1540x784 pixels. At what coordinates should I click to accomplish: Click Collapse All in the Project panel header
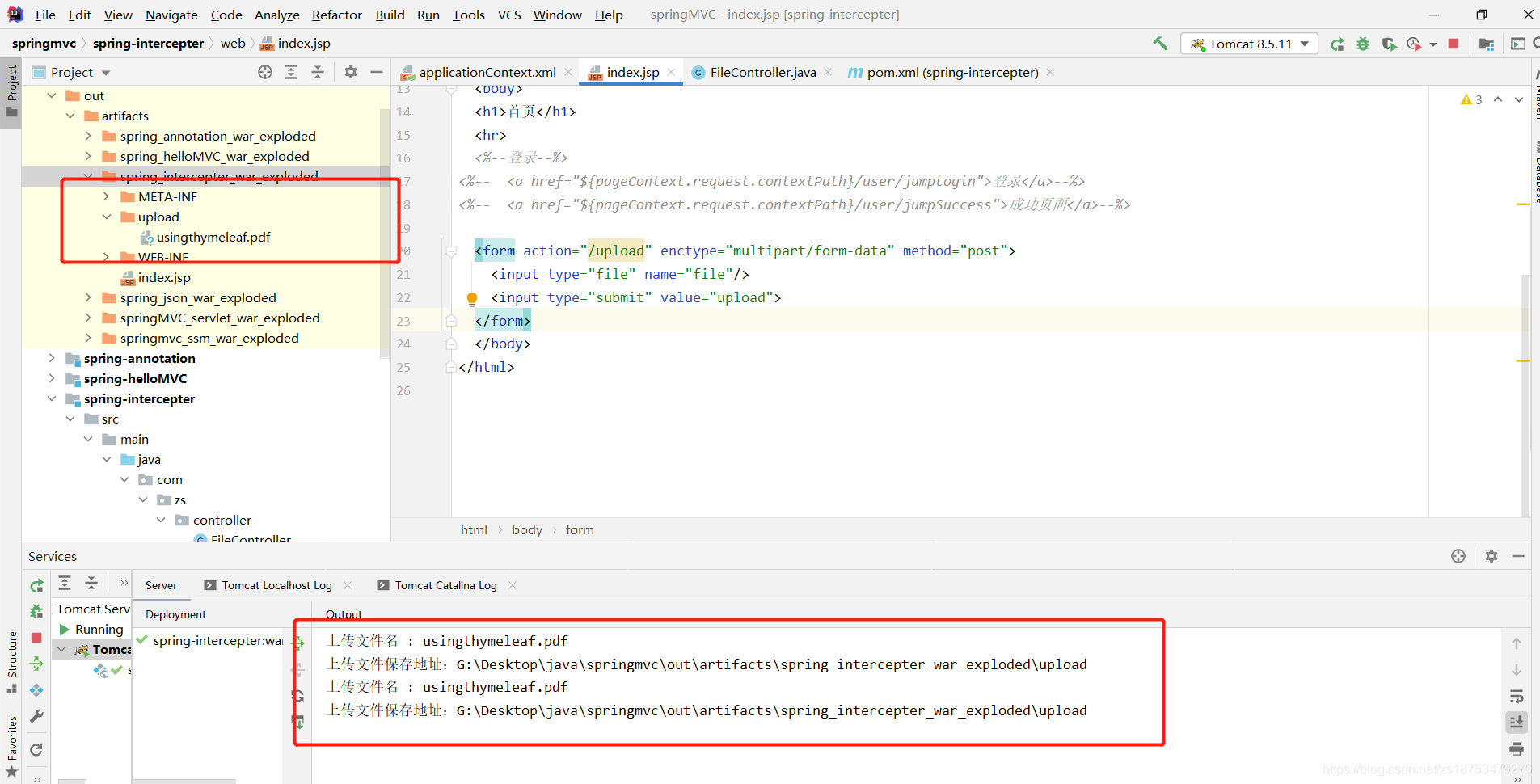coord(318,72)
